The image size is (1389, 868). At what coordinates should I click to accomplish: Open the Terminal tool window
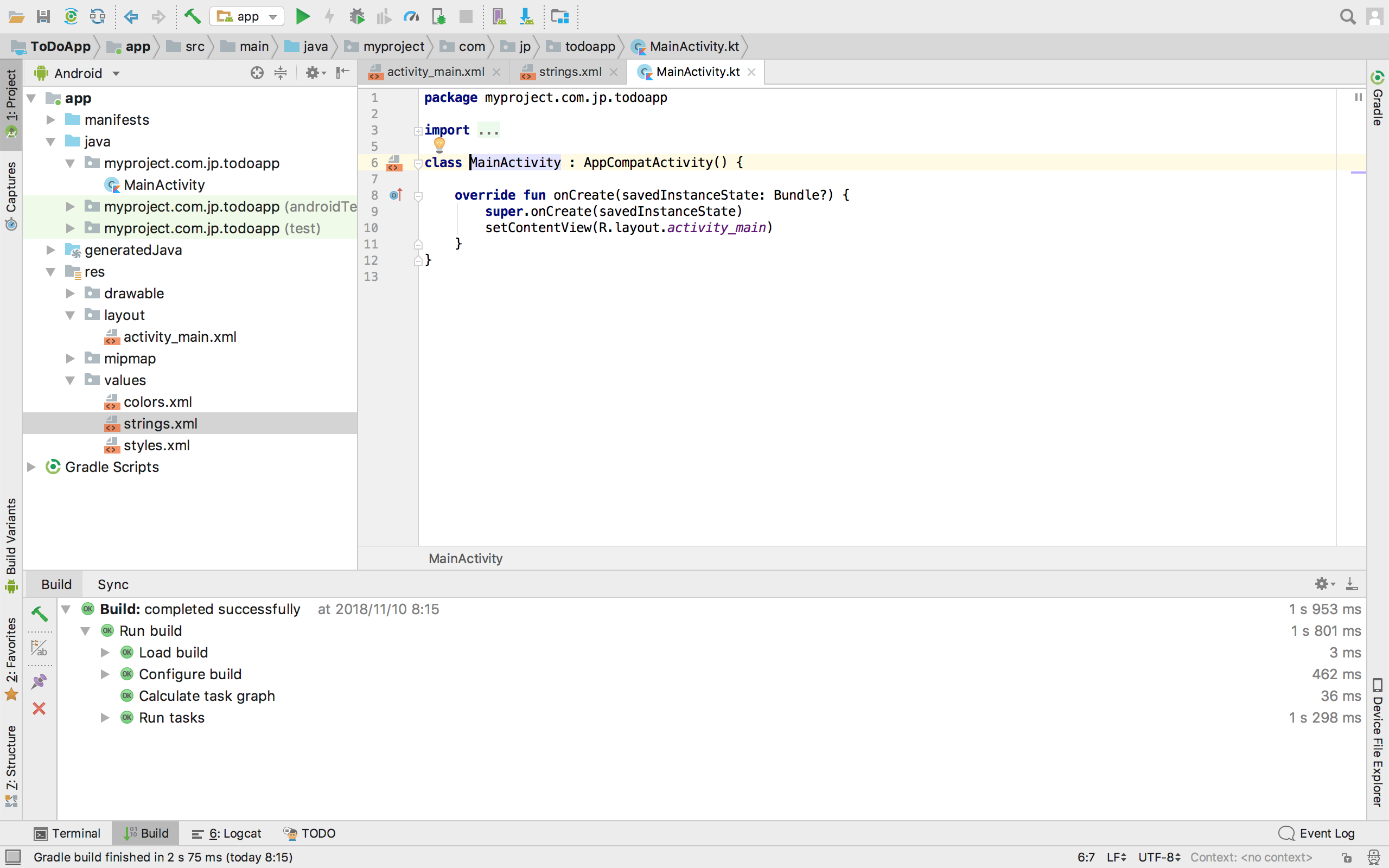click(67, 833)
